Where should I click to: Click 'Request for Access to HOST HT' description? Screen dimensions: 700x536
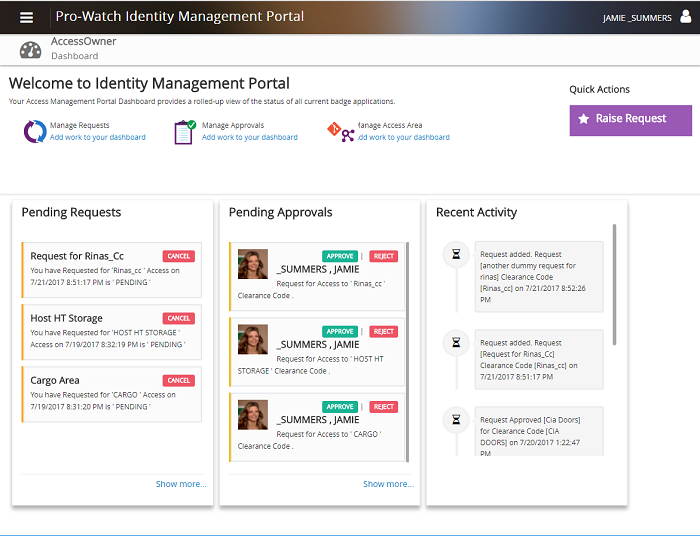[x=311, y=365]
